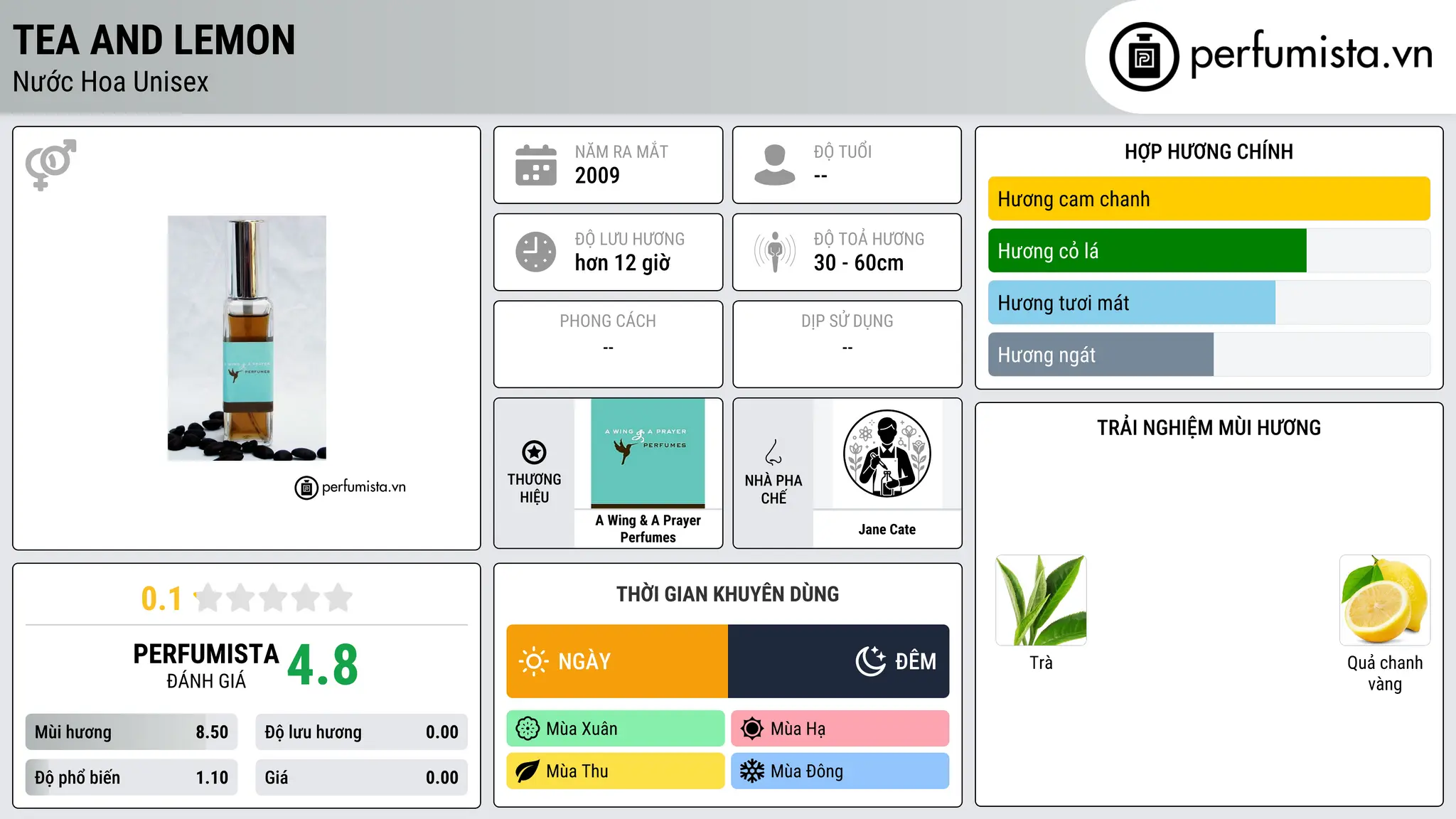Click the NHÀ PHA CHẾ label
The image size is (1456, 819).
pyautogui.click(x=773, y=489)
